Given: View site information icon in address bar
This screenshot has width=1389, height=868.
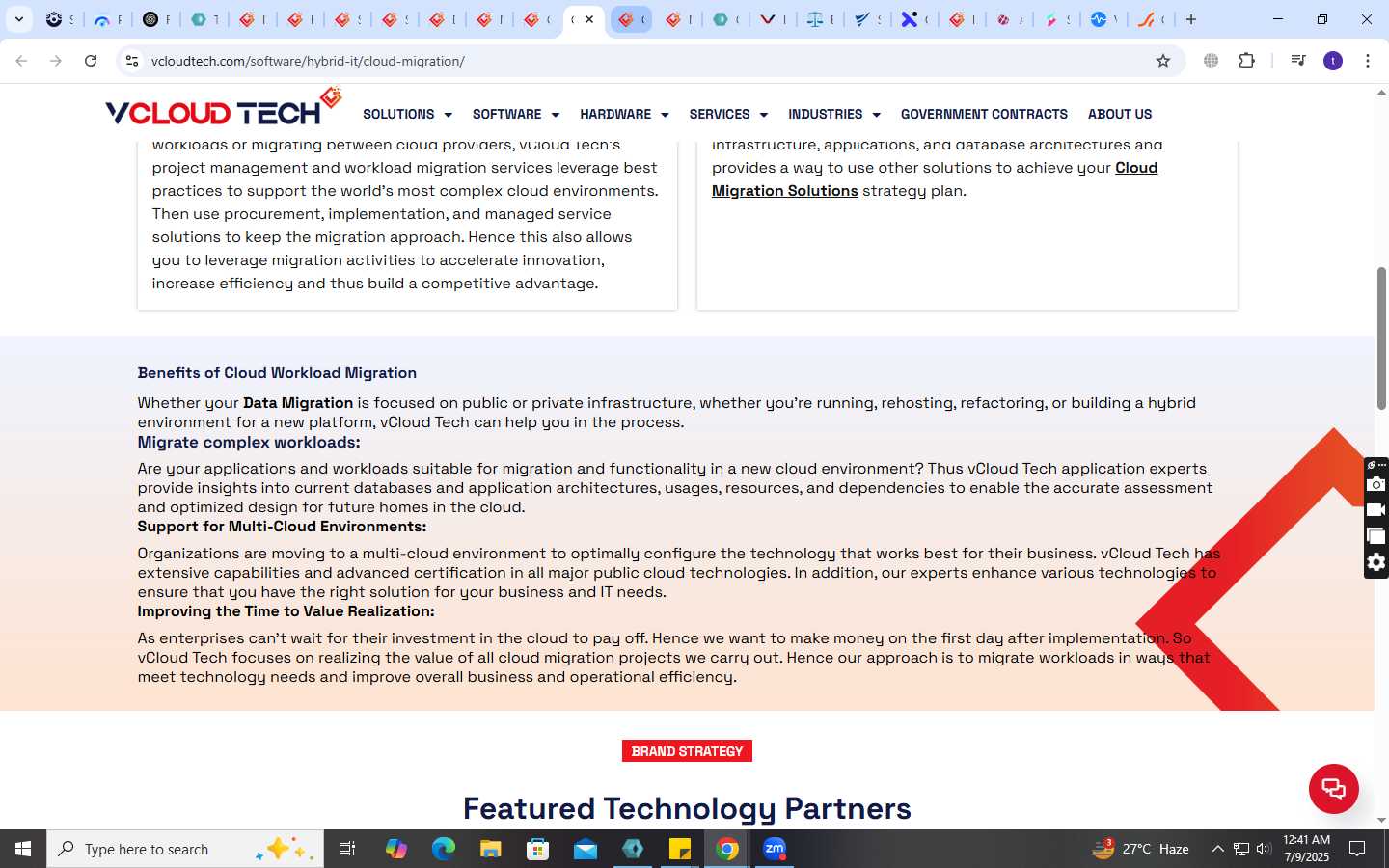Looking at the screenshot, I should coord(132,61).
